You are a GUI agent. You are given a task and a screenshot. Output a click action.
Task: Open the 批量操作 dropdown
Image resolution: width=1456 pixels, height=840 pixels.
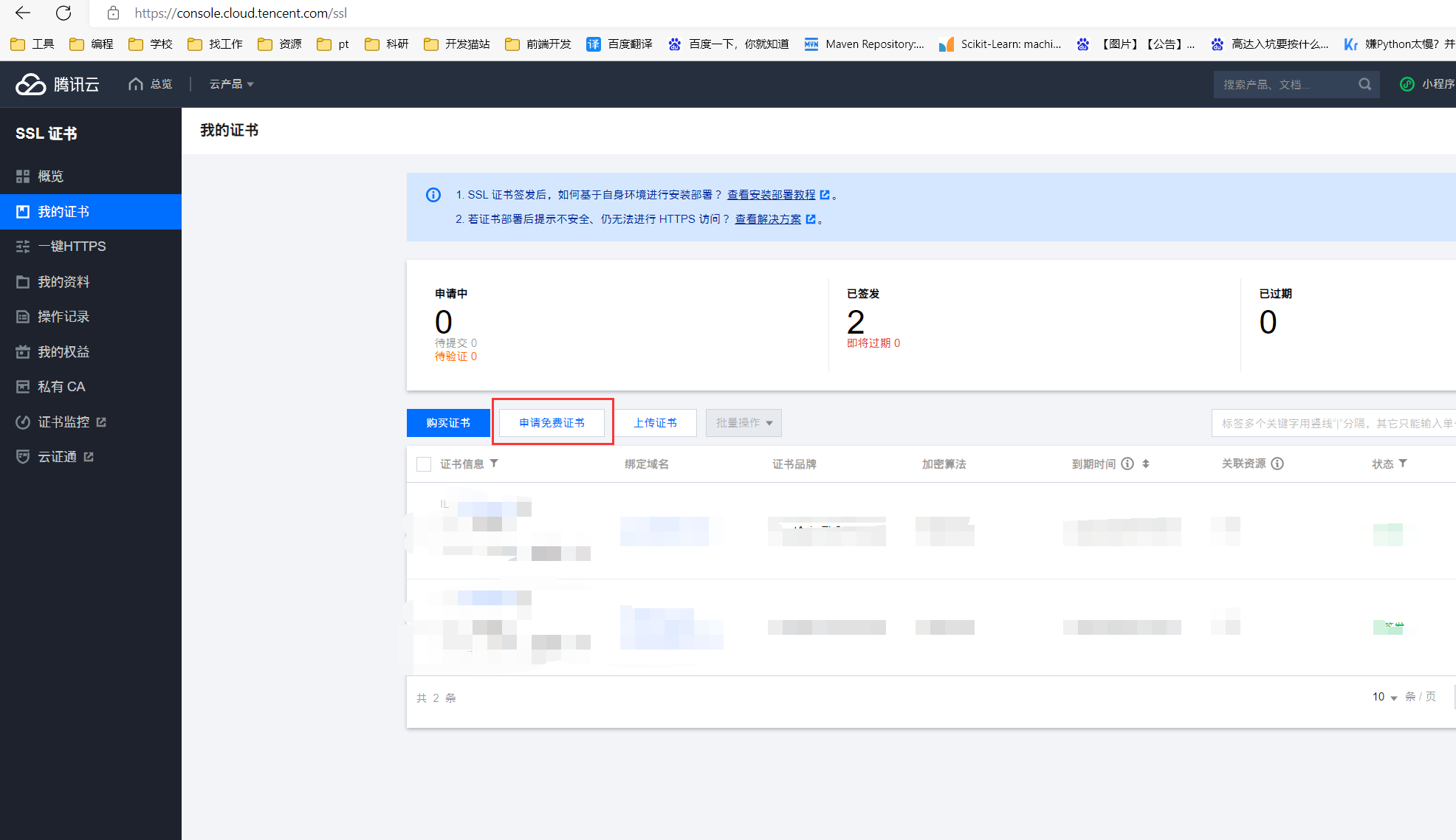pyautogui.click(x=744, y=423)
